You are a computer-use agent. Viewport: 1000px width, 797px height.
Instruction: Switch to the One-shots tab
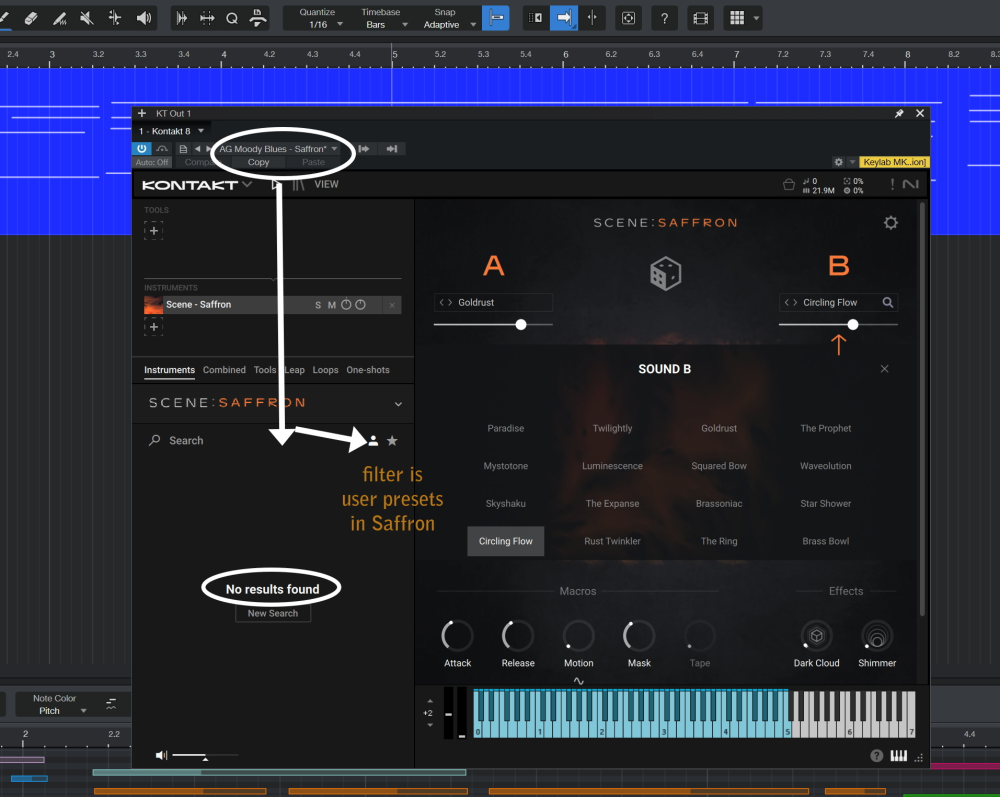[x=368, y=370]
